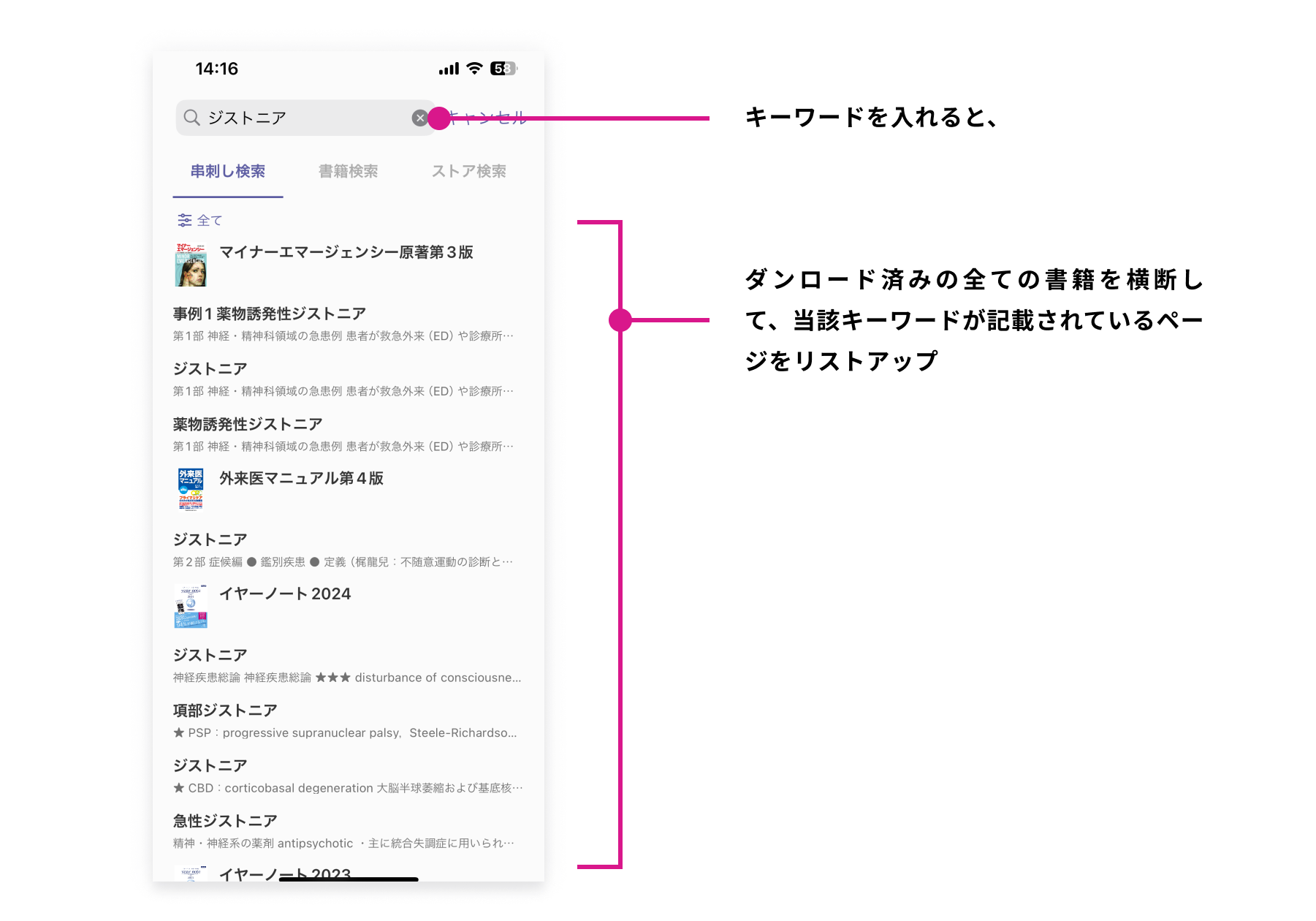Tap the 外来医マニュアル第4版 book cover
This screenshot has width=1316, height=921.
tap(191, 489)
